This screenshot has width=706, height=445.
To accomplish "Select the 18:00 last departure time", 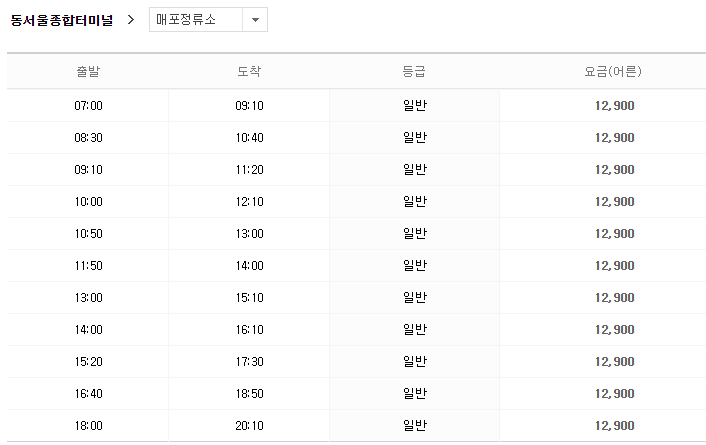I will tap(88, 425).
